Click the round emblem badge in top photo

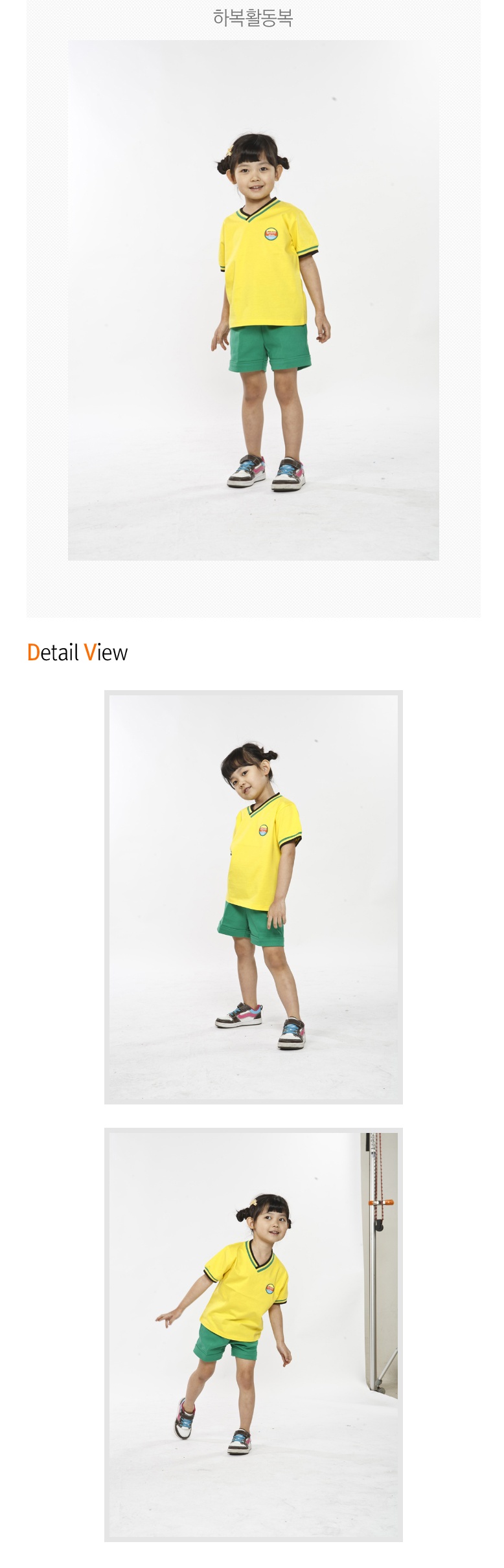pyautogui.click(x=272, y=233)
